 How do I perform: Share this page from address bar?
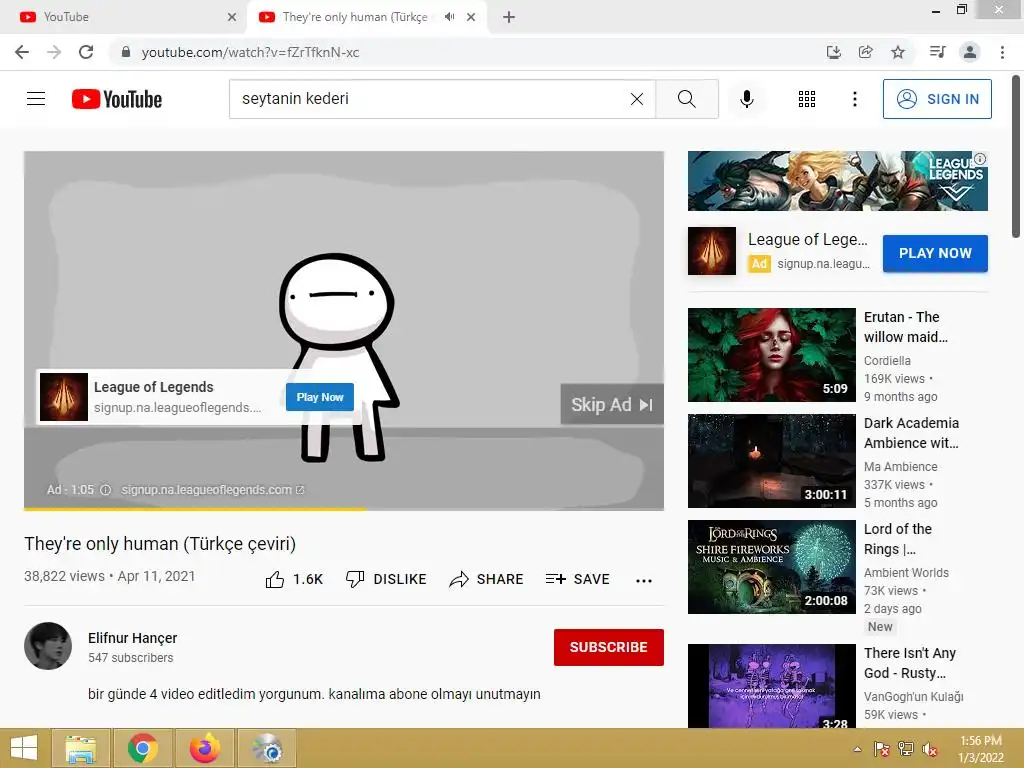(866, 52)
